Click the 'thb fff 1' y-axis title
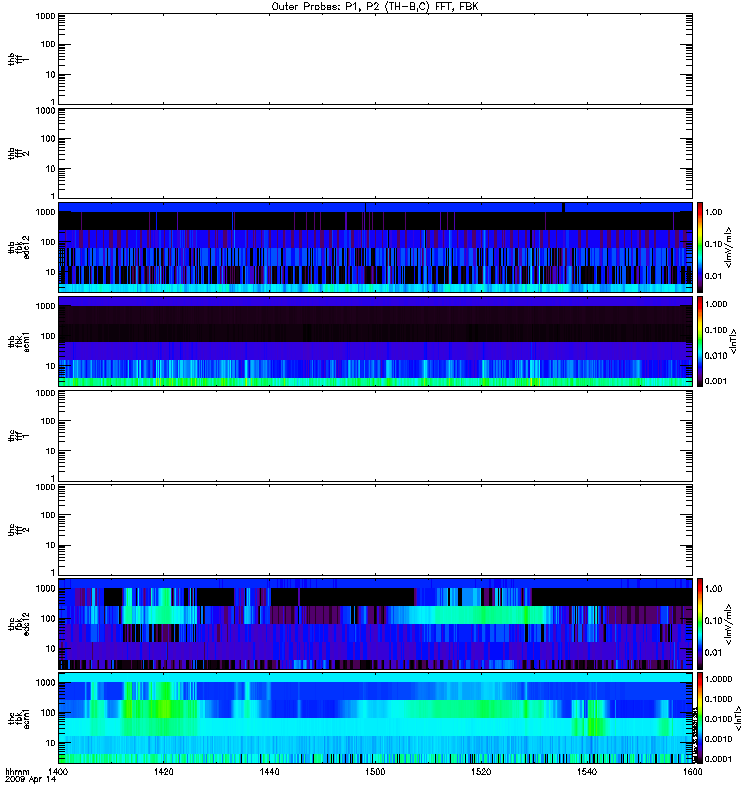This screenshot has height=800, width=750. tap(19, 59)
